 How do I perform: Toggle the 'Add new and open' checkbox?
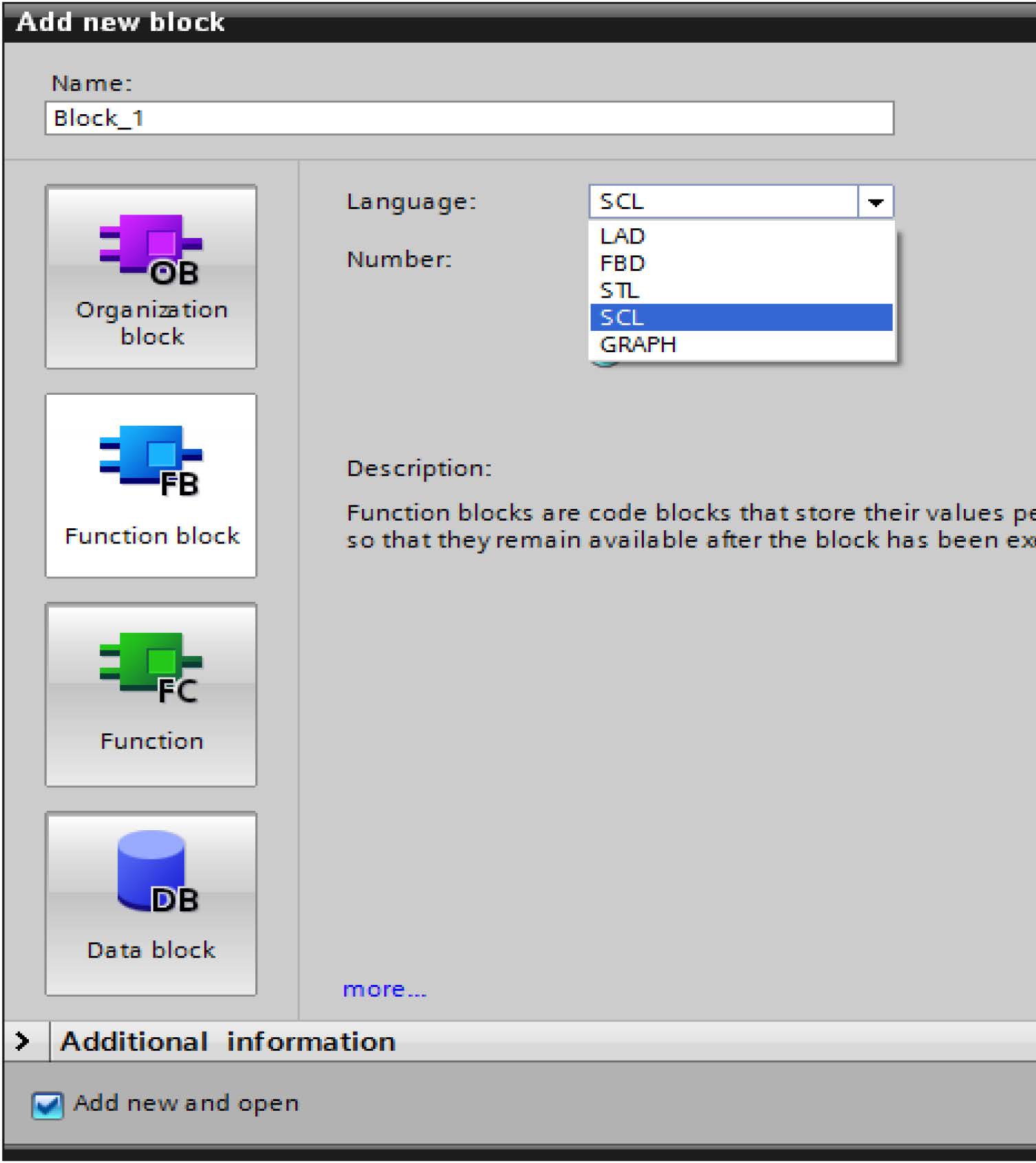click(47, 1105)
